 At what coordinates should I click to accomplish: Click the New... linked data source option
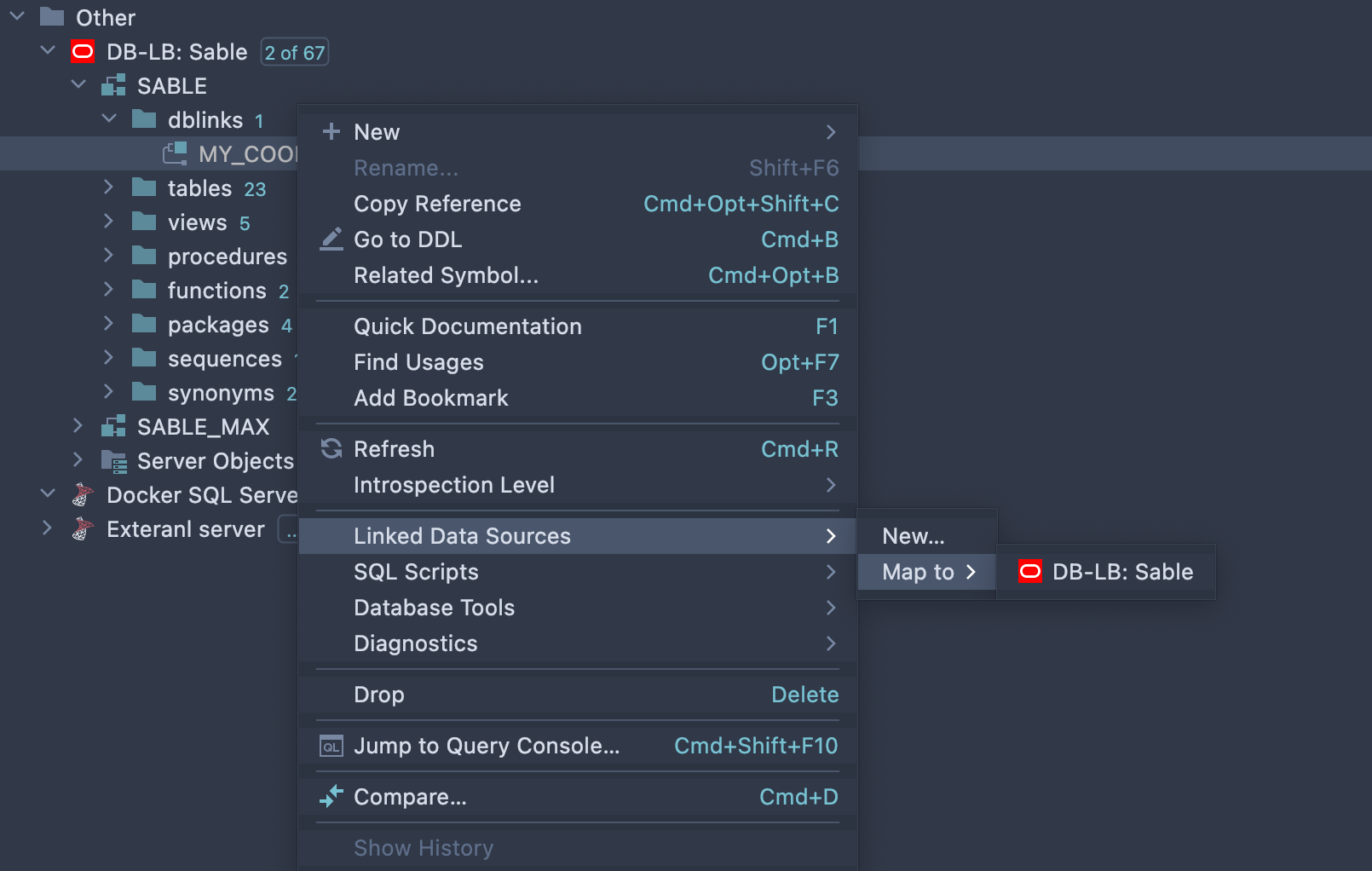[x=914, y=536]
